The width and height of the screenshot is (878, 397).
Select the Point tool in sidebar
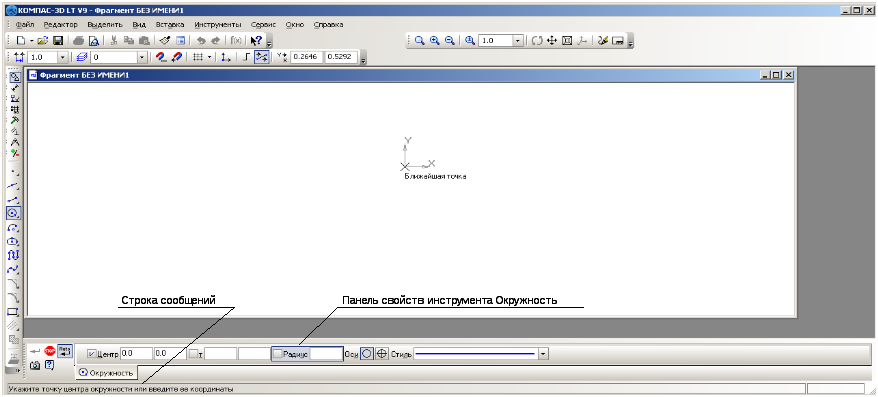pos(14,172)
